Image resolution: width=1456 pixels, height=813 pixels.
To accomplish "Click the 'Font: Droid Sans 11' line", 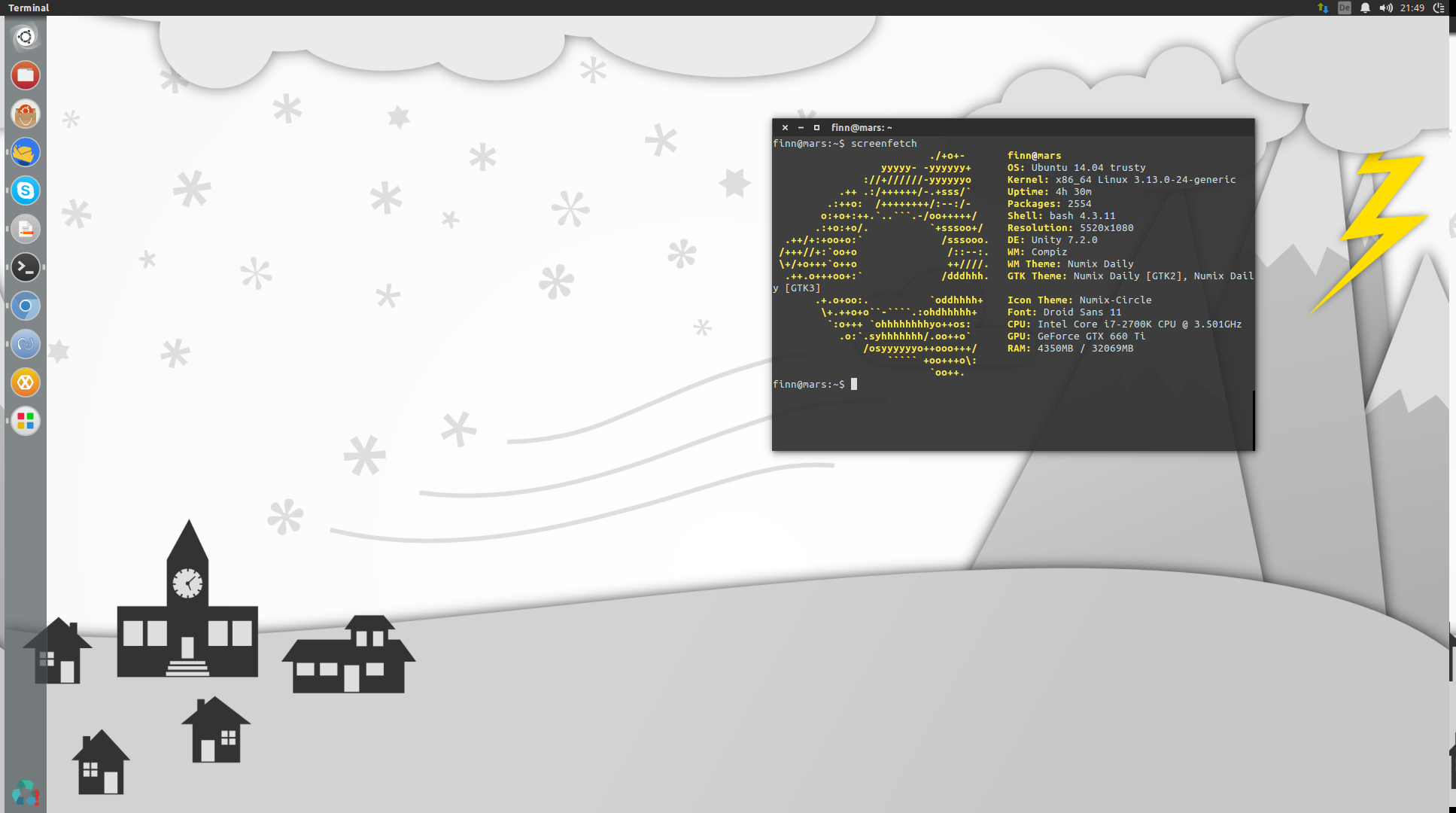I will pyautogui.click(x=1064, y=312).
